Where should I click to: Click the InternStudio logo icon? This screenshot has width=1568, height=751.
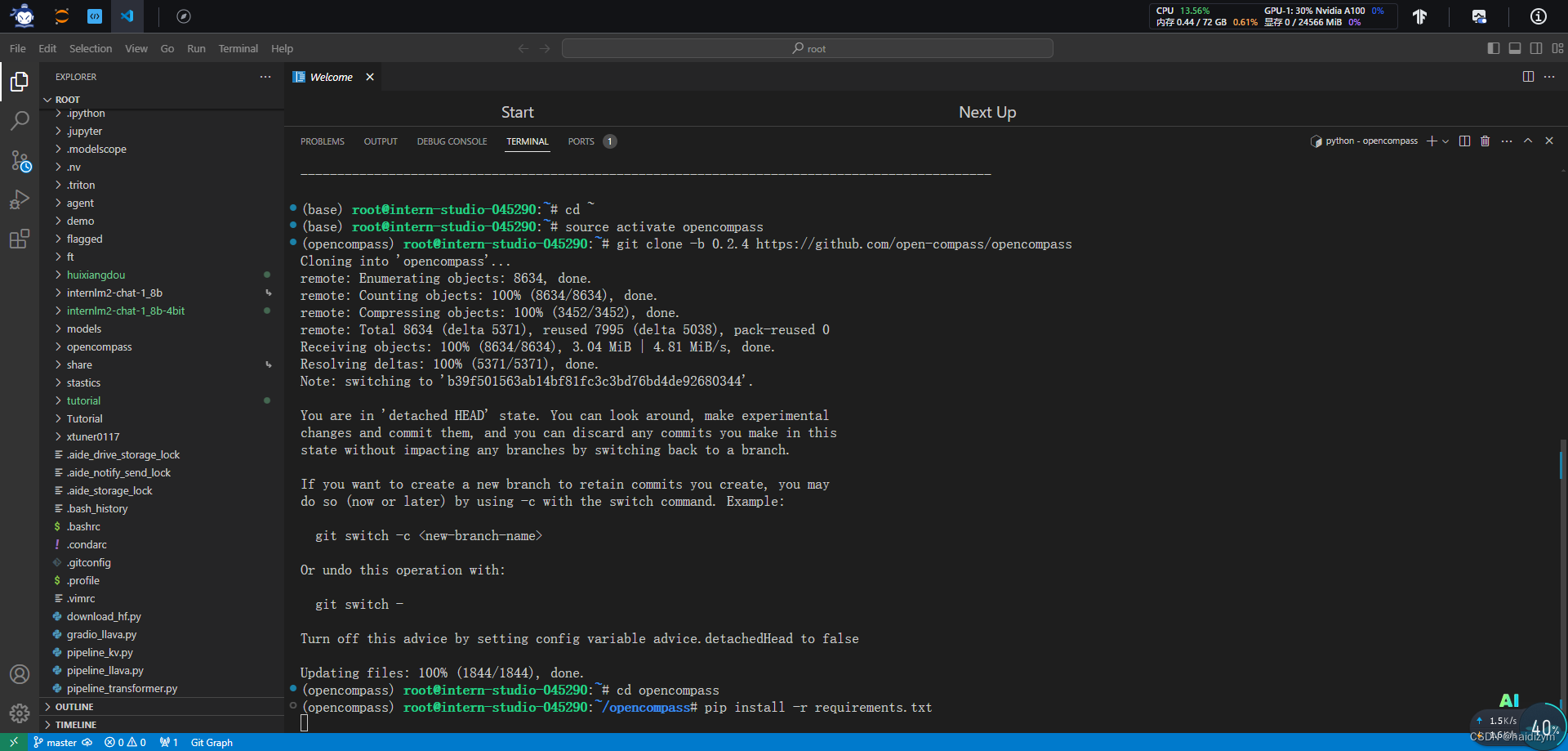pos(23,16)
